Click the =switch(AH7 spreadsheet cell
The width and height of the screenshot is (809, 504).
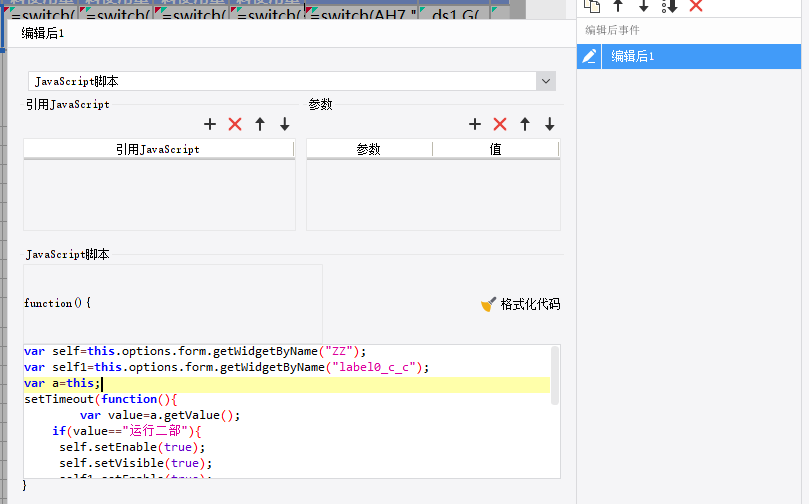(x=362, y=13)
